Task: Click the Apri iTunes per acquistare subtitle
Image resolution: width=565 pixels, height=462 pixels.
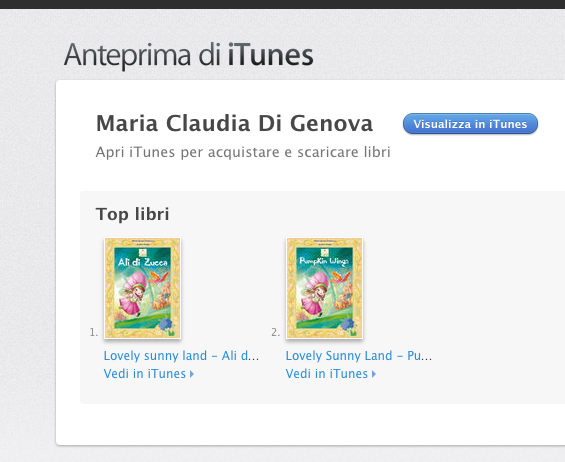Action: 243,152
